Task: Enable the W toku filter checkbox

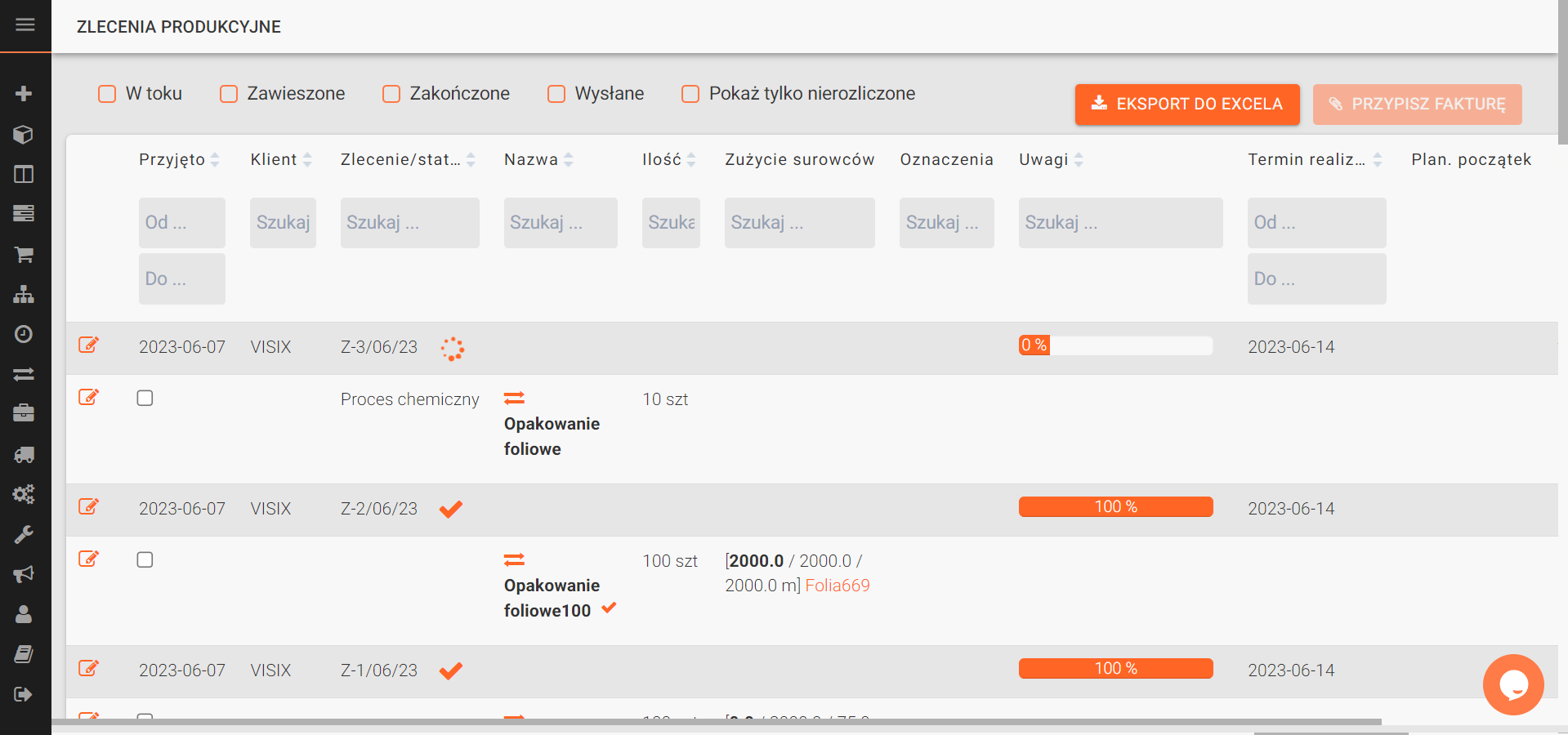Action: pyautogui.click(x=107, y=94)
